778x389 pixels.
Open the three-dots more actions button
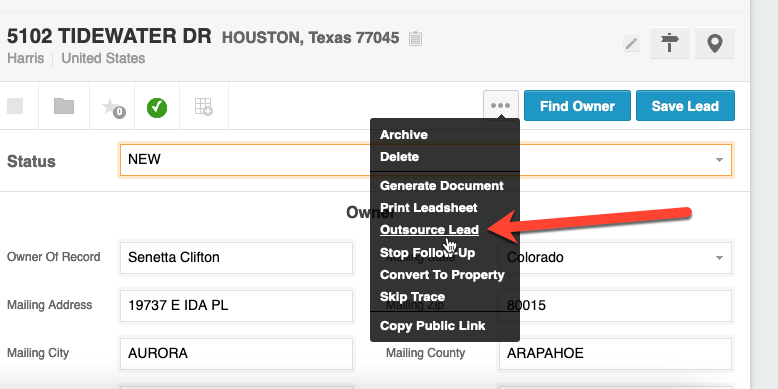501,105
